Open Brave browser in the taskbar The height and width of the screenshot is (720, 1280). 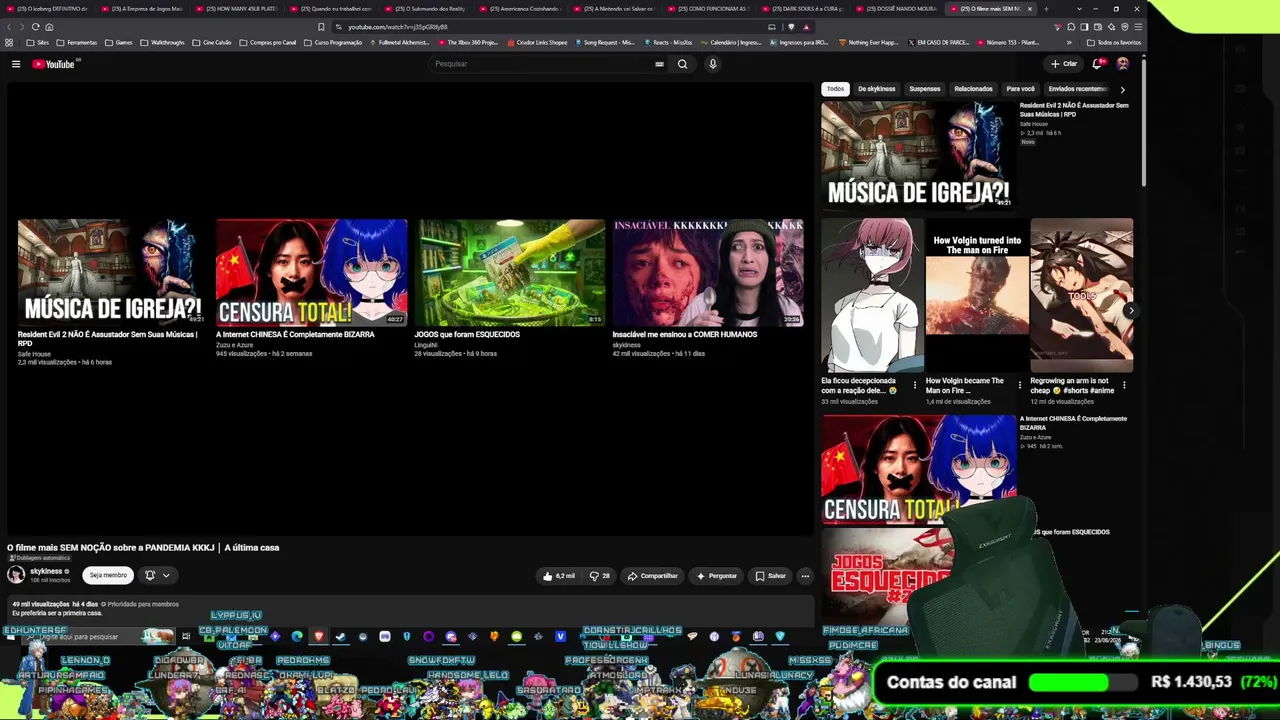click(319, 636)
